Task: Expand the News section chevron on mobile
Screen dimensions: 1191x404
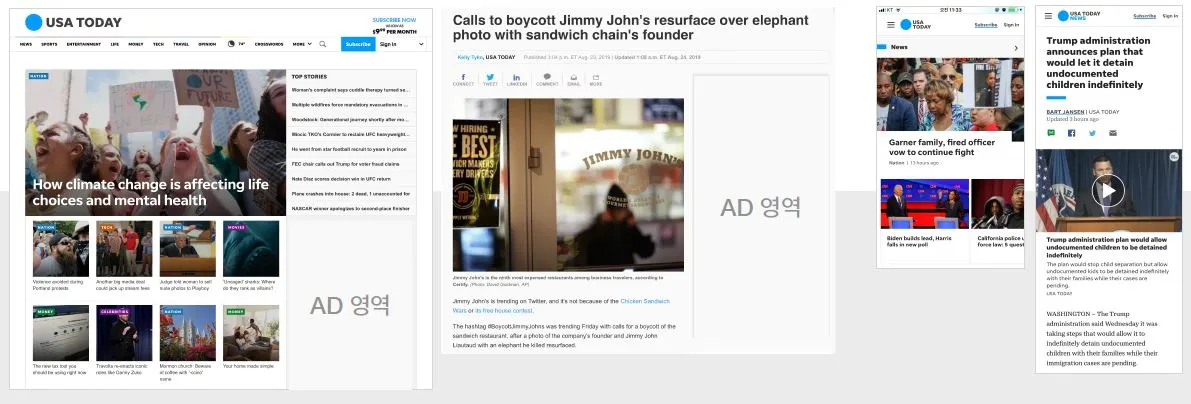Action: pyautogui.click(x=1016, y=48)
